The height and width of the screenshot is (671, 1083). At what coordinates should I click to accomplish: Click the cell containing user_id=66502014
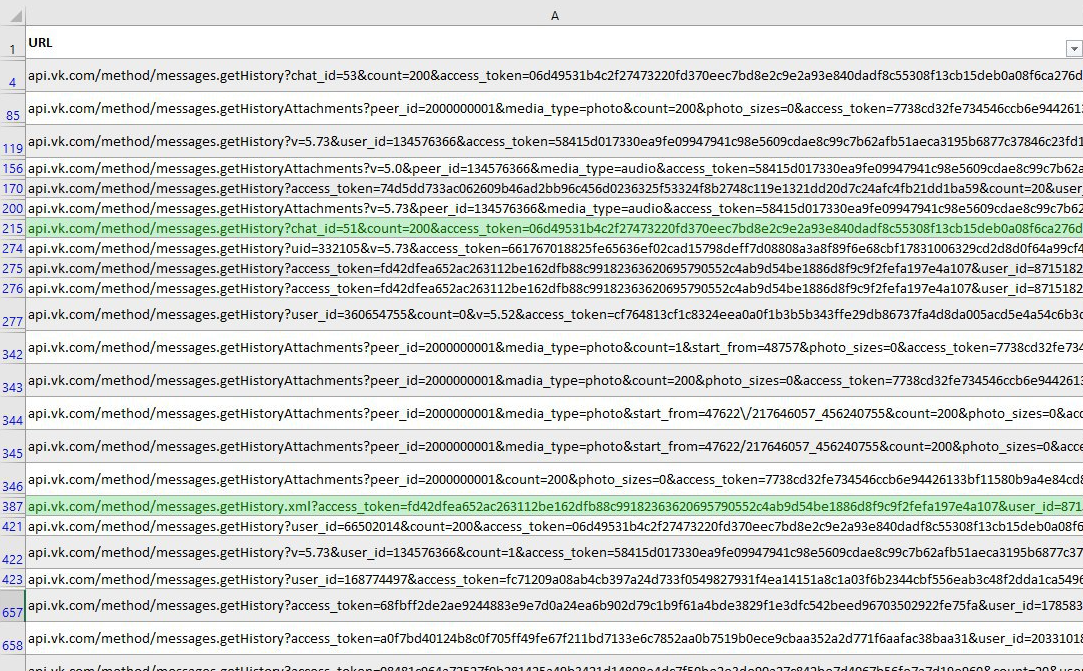555,526
